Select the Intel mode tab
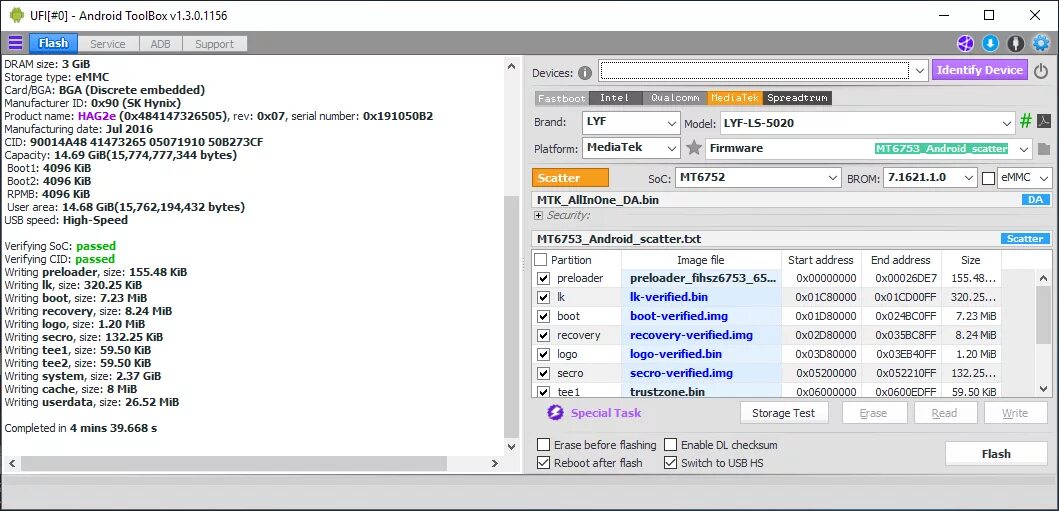 [615, 98]
